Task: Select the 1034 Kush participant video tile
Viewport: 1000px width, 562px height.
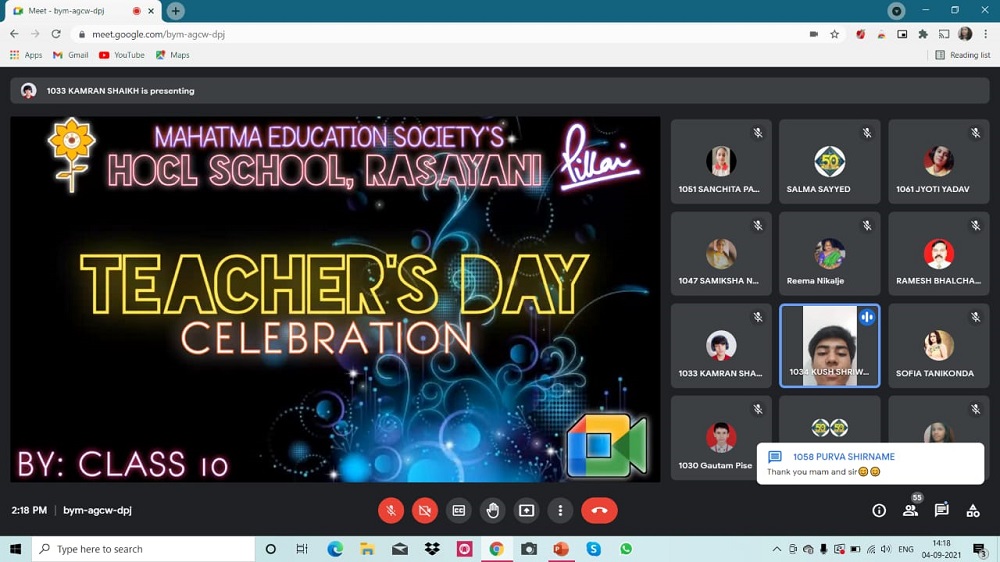Action: coord(829,346)
